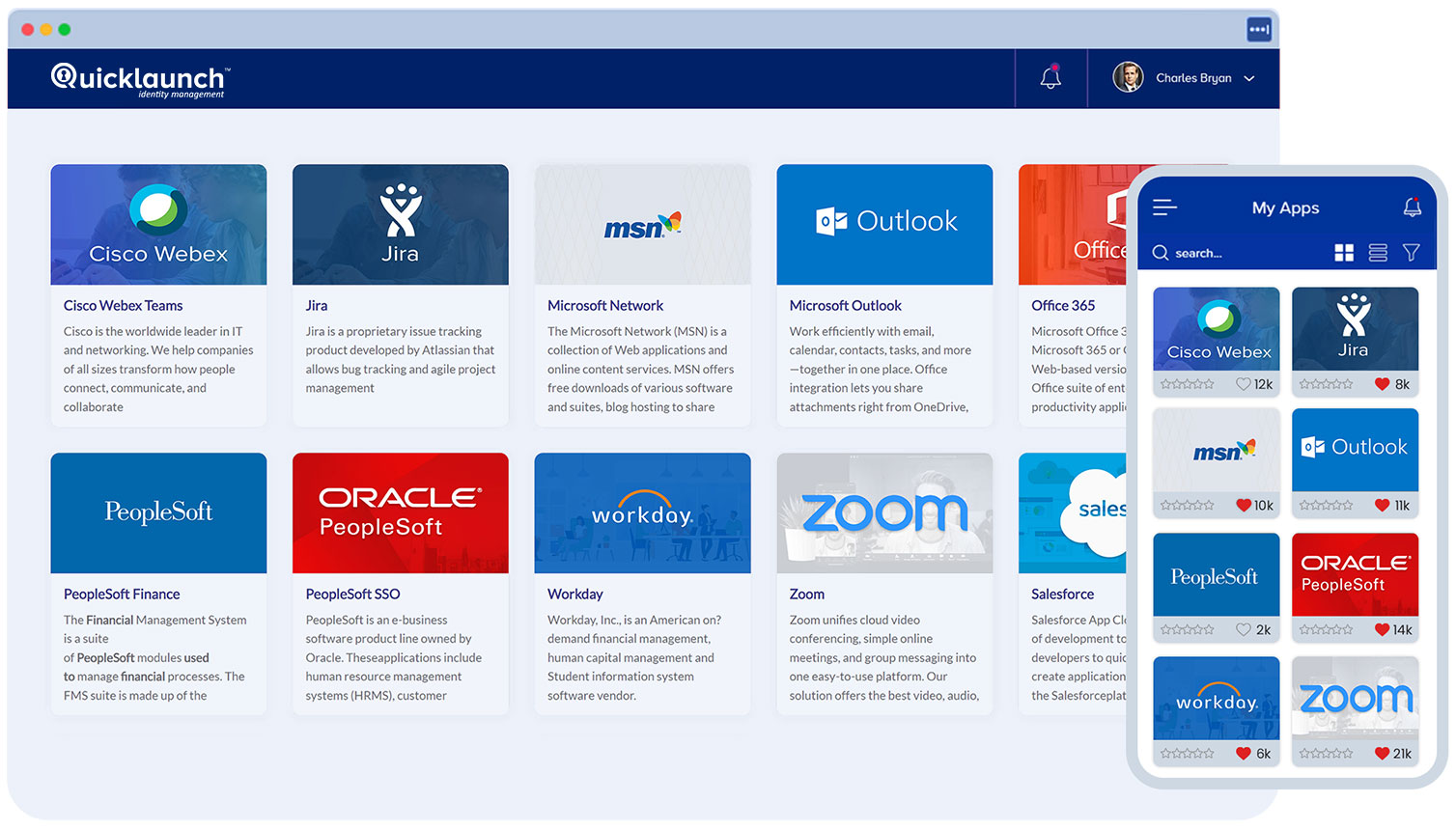Launch Outlook from desktop card image
Image resolution: width=1456 pixels, height=830 pixels.
point(884,224)
